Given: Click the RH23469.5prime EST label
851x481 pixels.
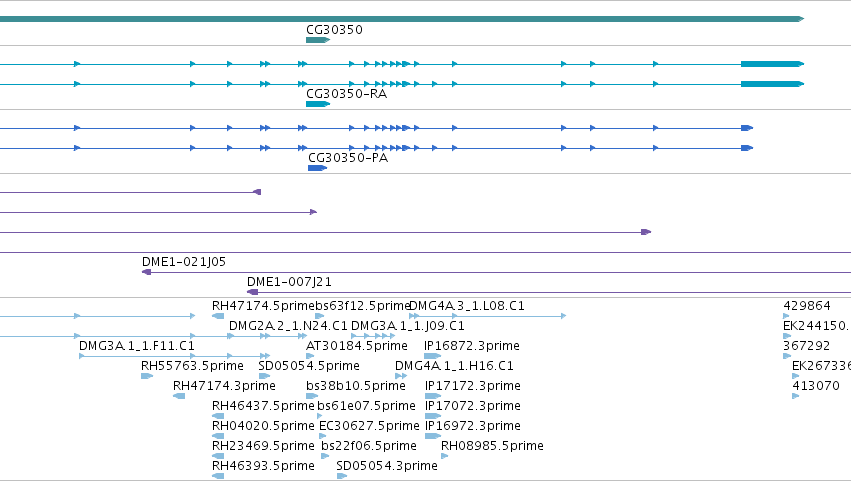Looking at the screenshot, I should pos(263,446).
